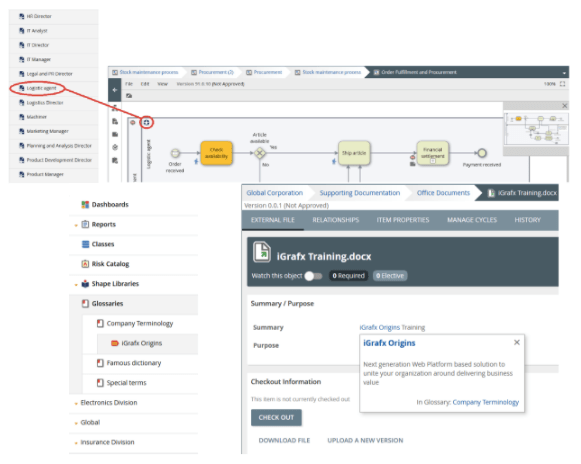Select the EXTERNAL FILE tab
Screen dimensions: 581x464
(x=273, y=220)
